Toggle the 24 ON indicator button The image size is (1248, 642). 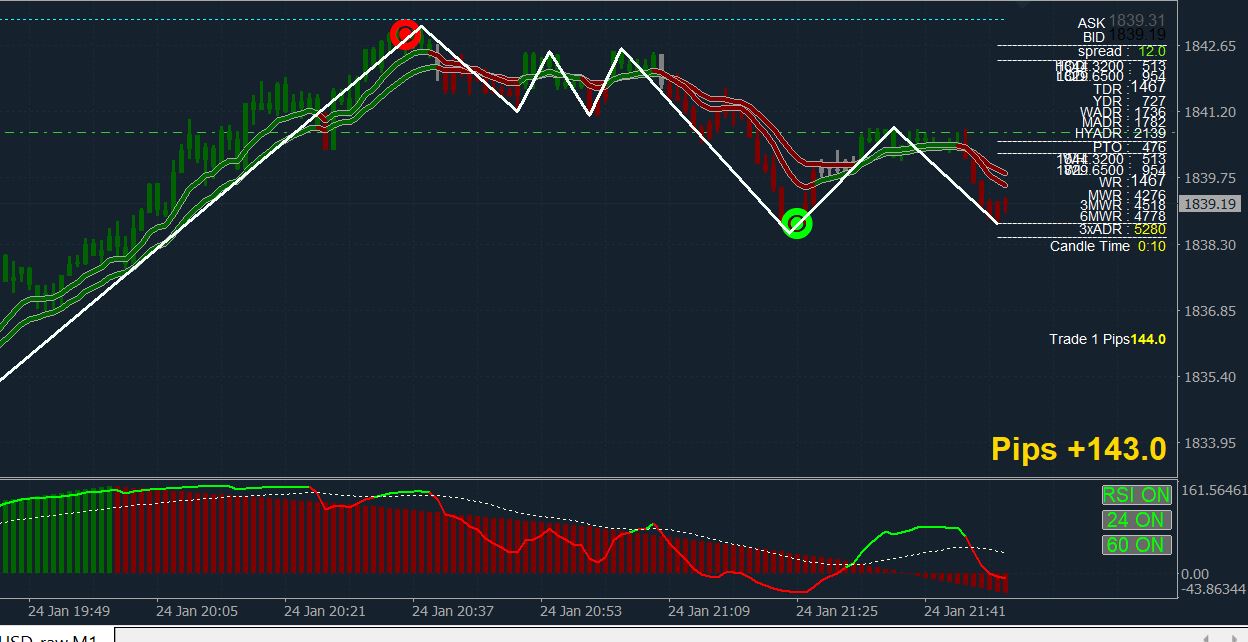coord(1136,520)
